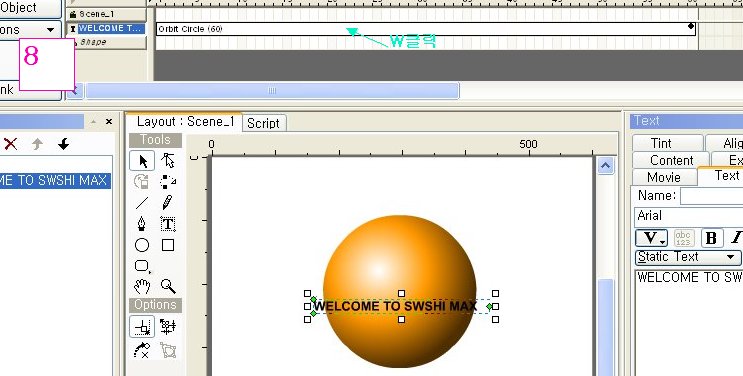Open the Static Text type dropdown
The height and width of the screenshot is (376, 743).
pos(688,257)
